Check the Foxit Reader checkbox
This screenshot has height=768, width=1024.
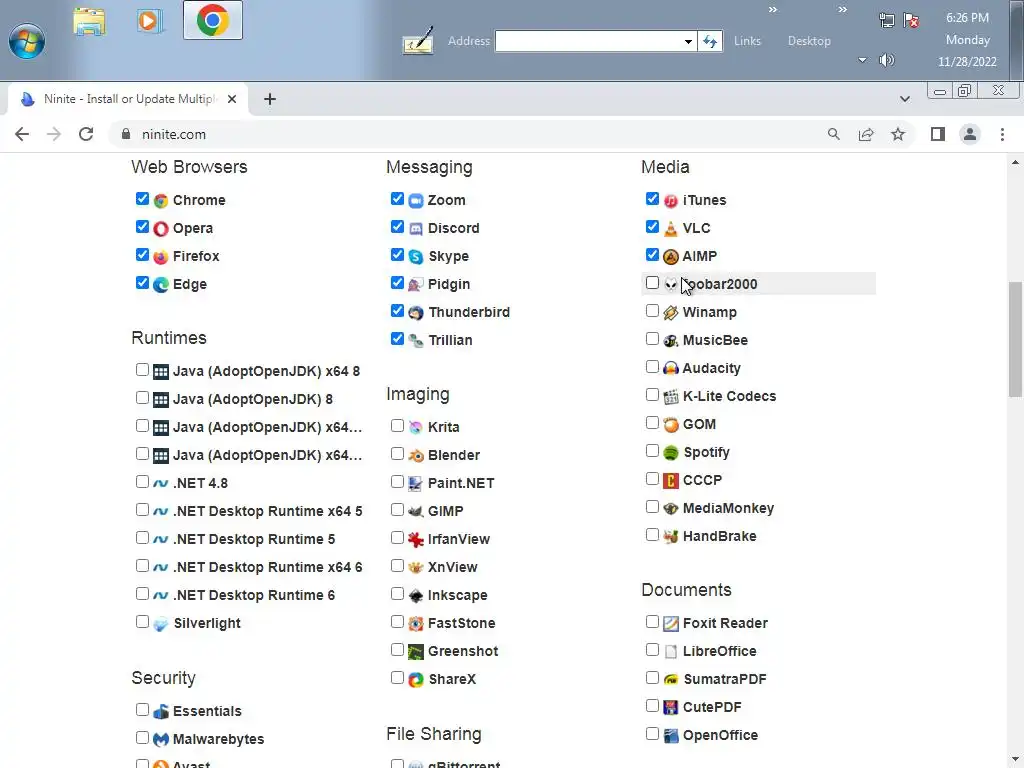652,622
